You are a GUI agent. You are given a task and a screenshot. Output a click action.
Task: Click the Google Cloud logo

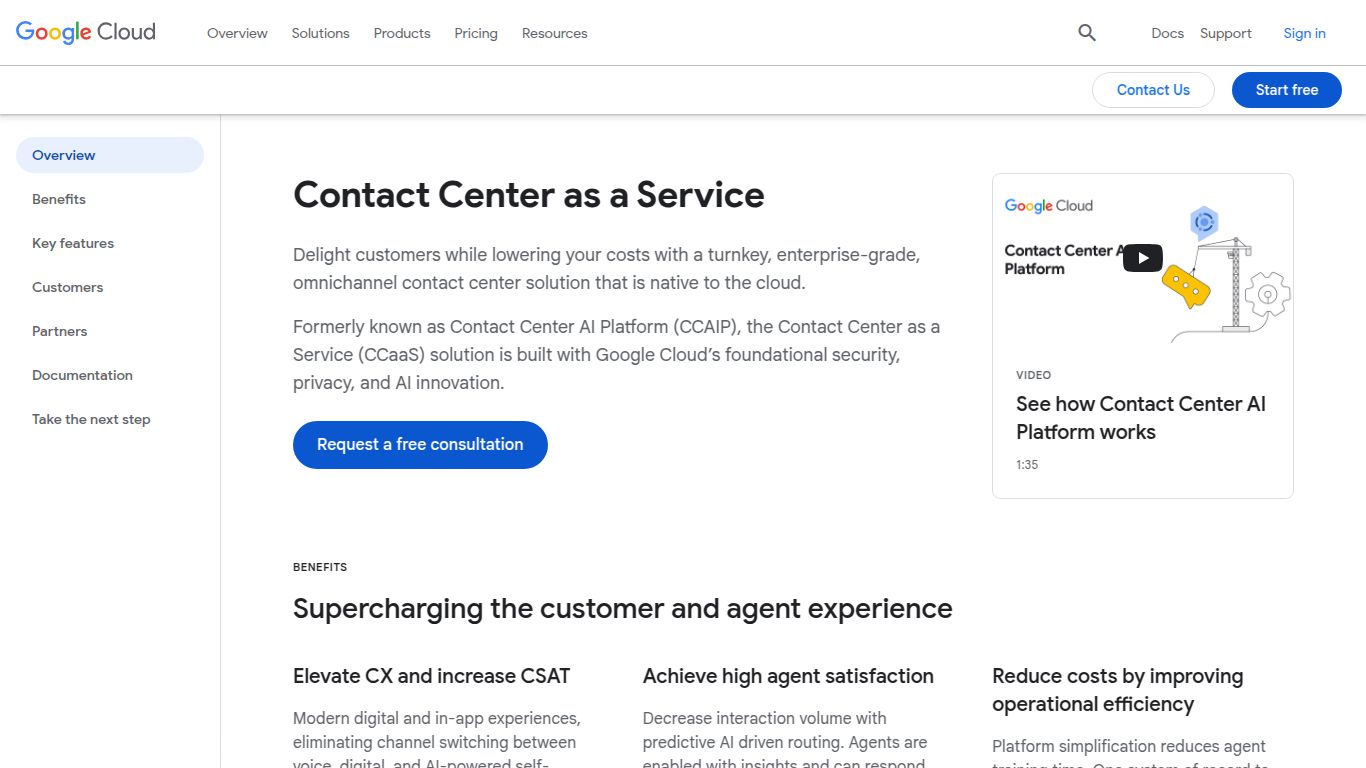click(85, 31)
